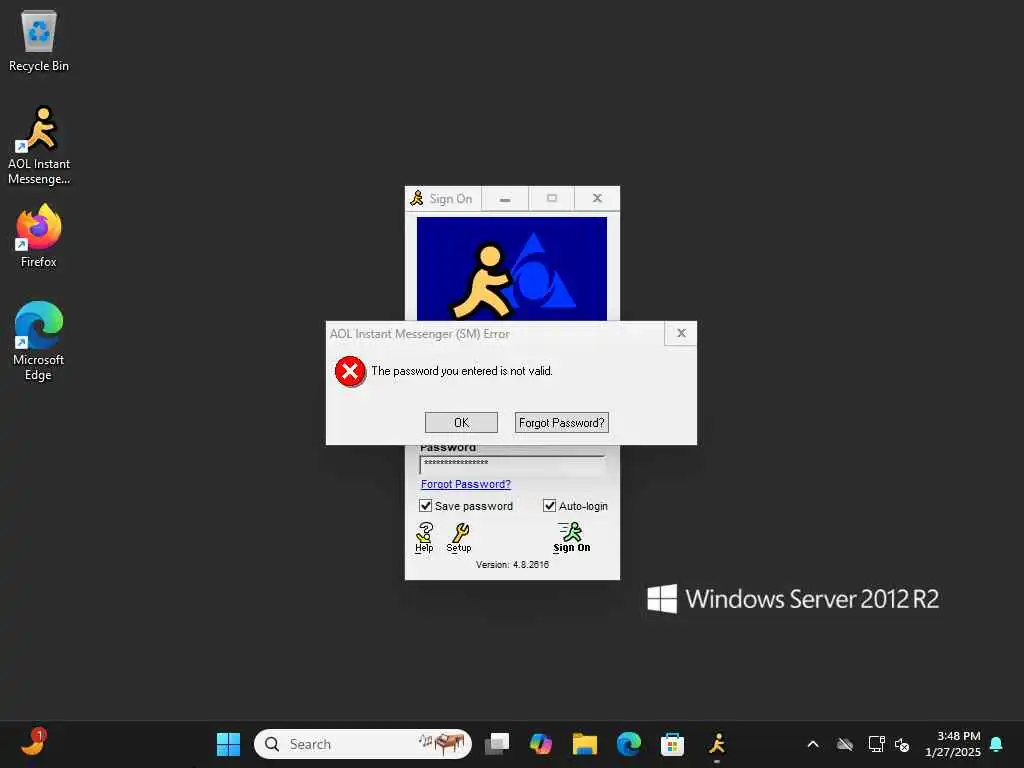Open the Windows Start menu

229,744
